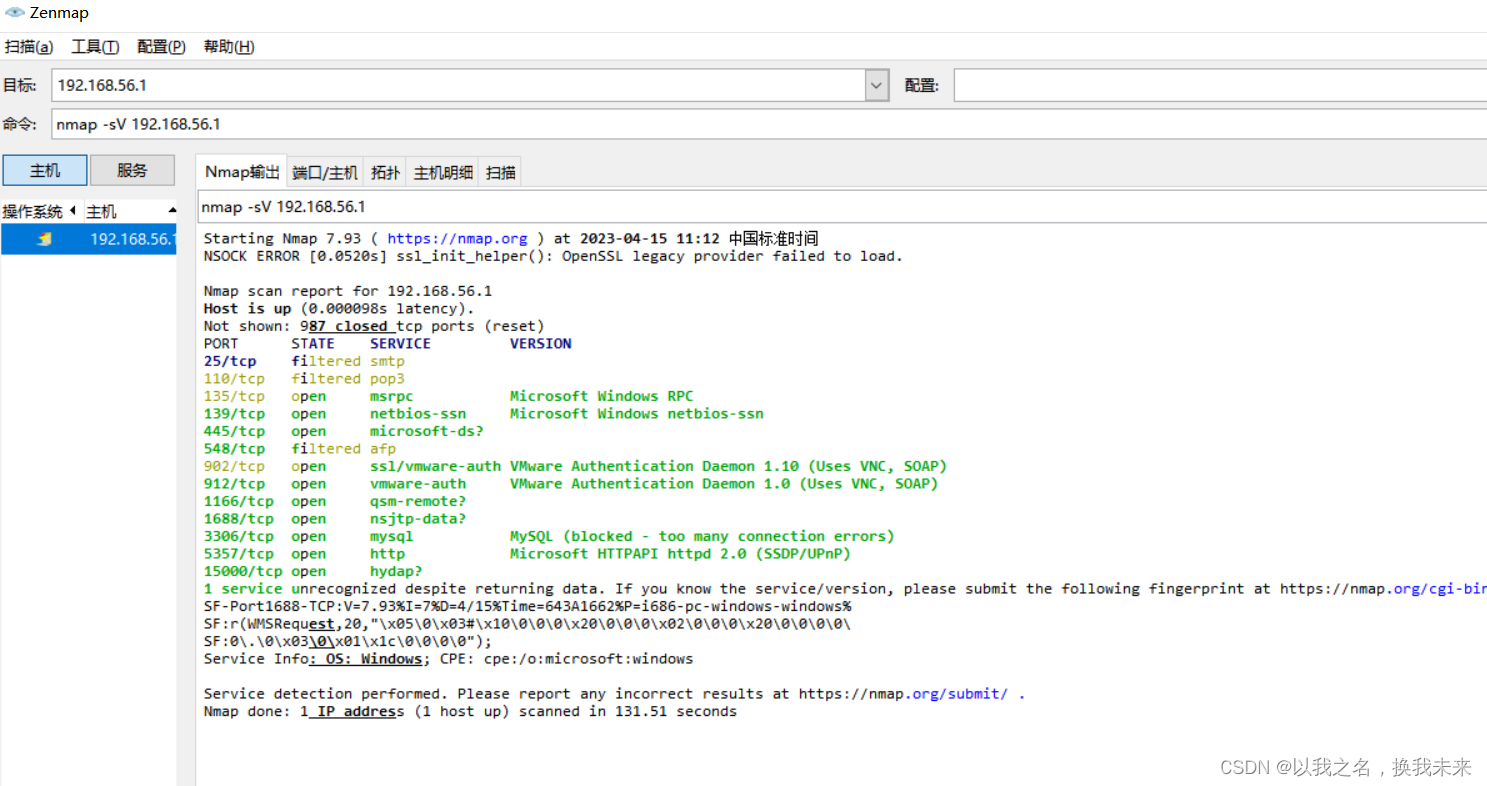The width and height of the screenshot is (1487, 786).
Task: Sort by 主机 column header
Action: [130, 212]
